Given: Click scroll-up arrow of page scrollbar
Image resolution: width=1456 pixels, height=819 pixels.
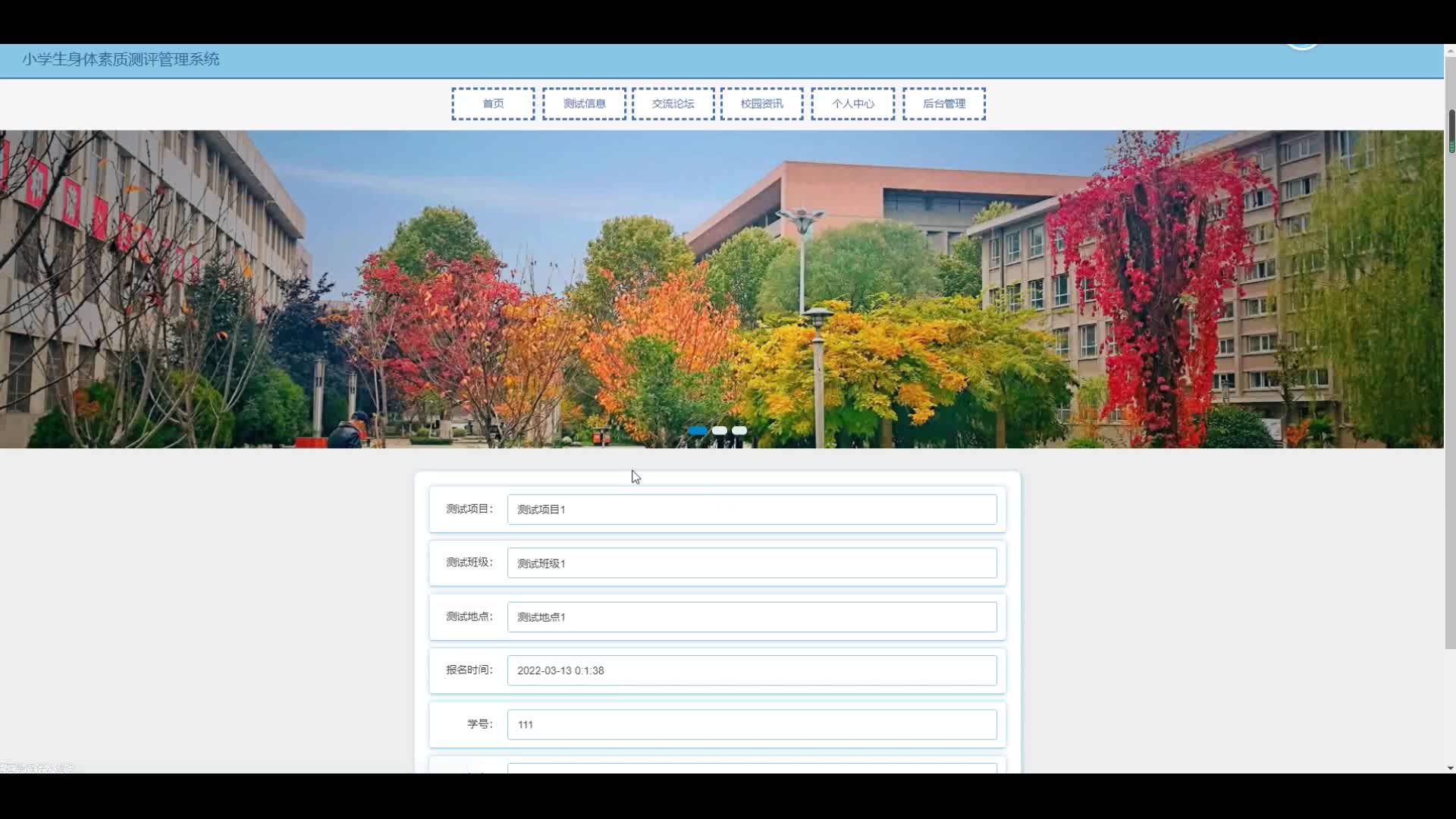Looking at the screenshot, I should (1450, 50).
